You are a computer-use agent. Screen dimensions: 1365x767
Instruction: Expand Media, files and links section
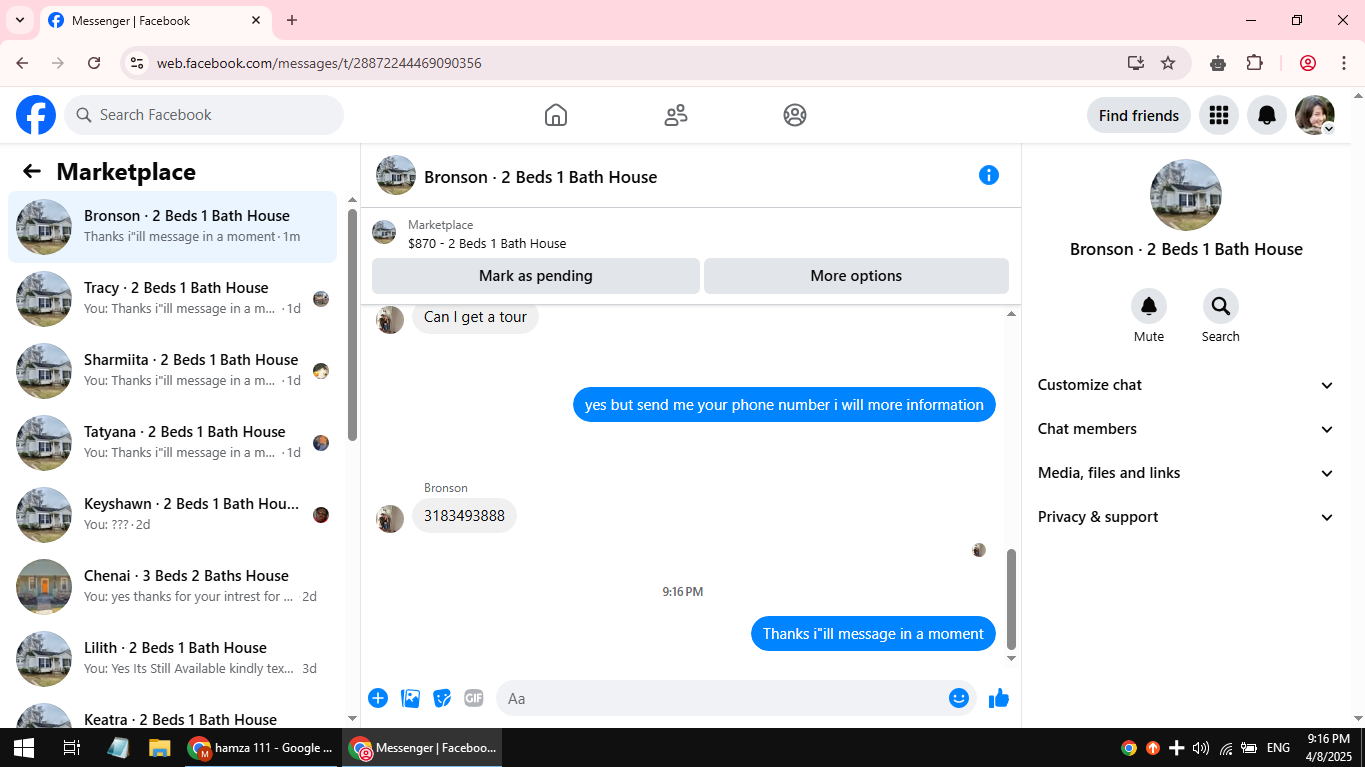tap(1186, 473)
